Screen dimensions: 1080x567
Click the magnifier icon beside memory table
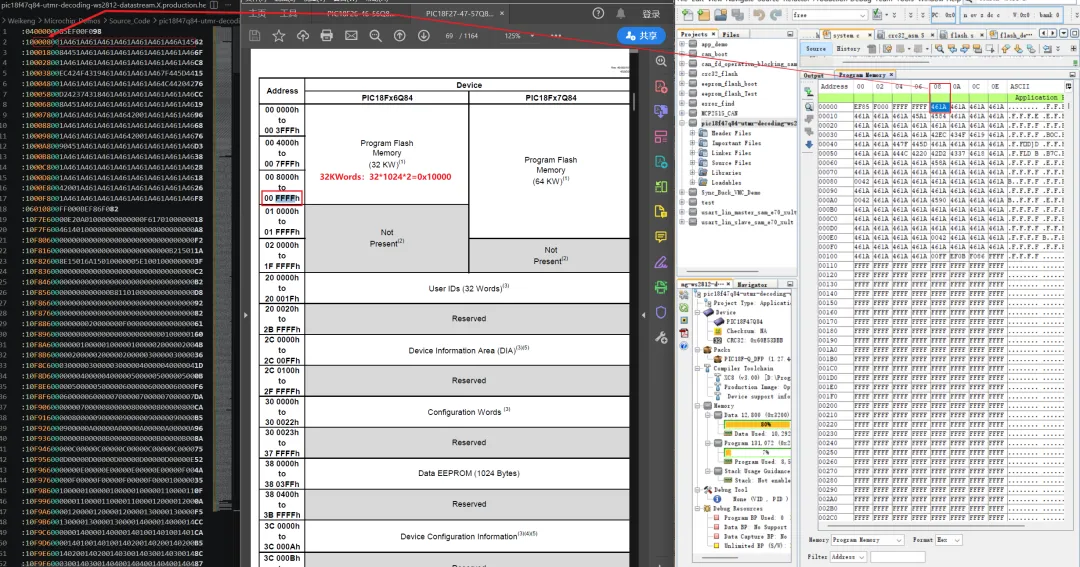click(x=809, y=107)
